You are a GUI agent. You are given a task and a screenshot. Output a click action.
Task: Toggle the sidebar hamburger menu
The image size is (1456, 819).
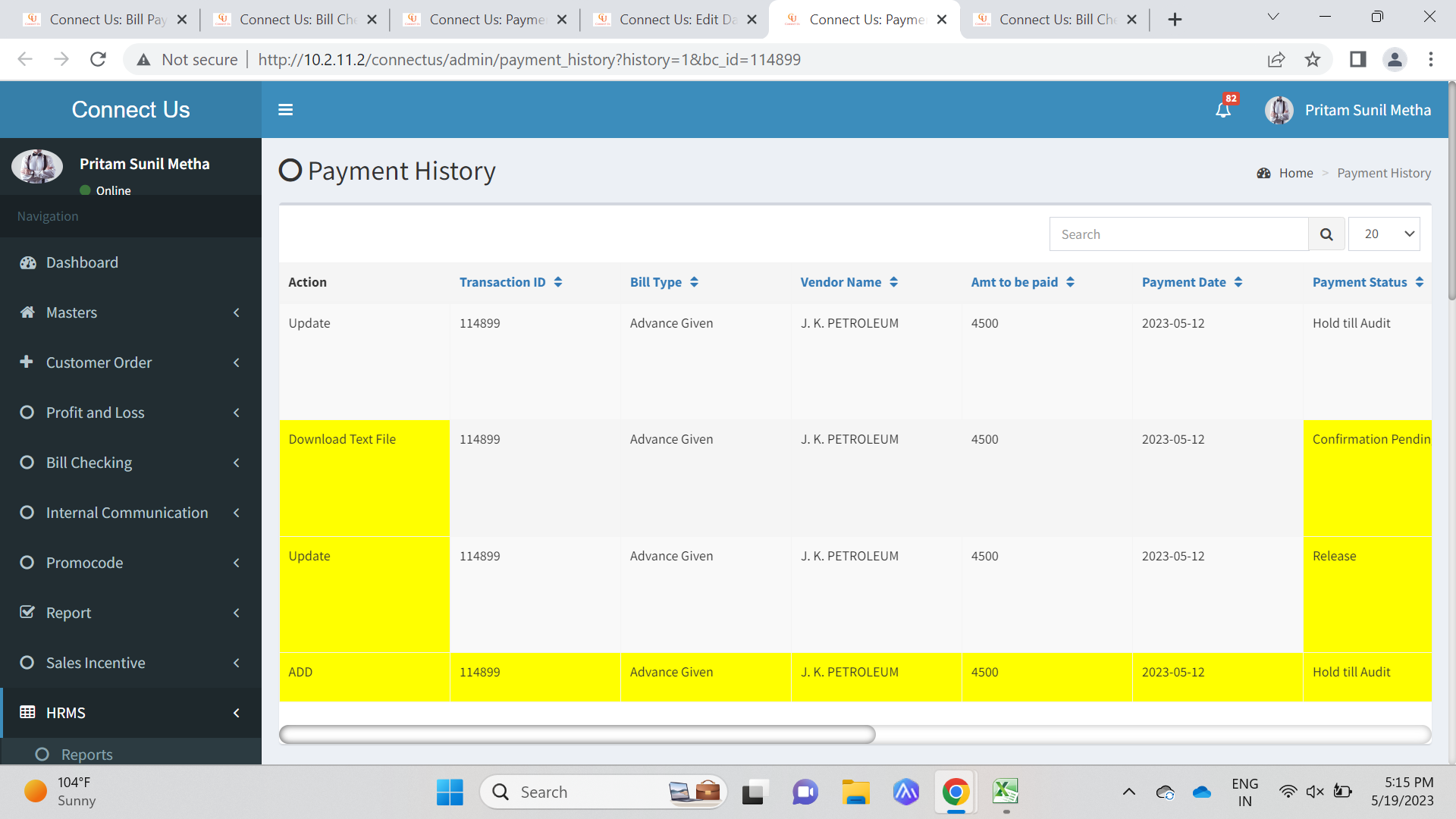(285, 110)
